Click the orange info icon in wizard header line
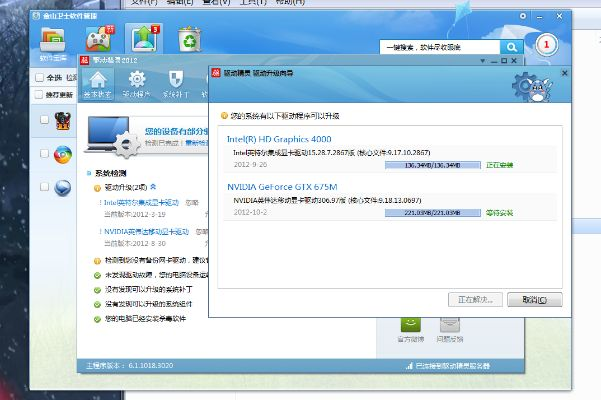601x400 pixels. pos(225,116)
